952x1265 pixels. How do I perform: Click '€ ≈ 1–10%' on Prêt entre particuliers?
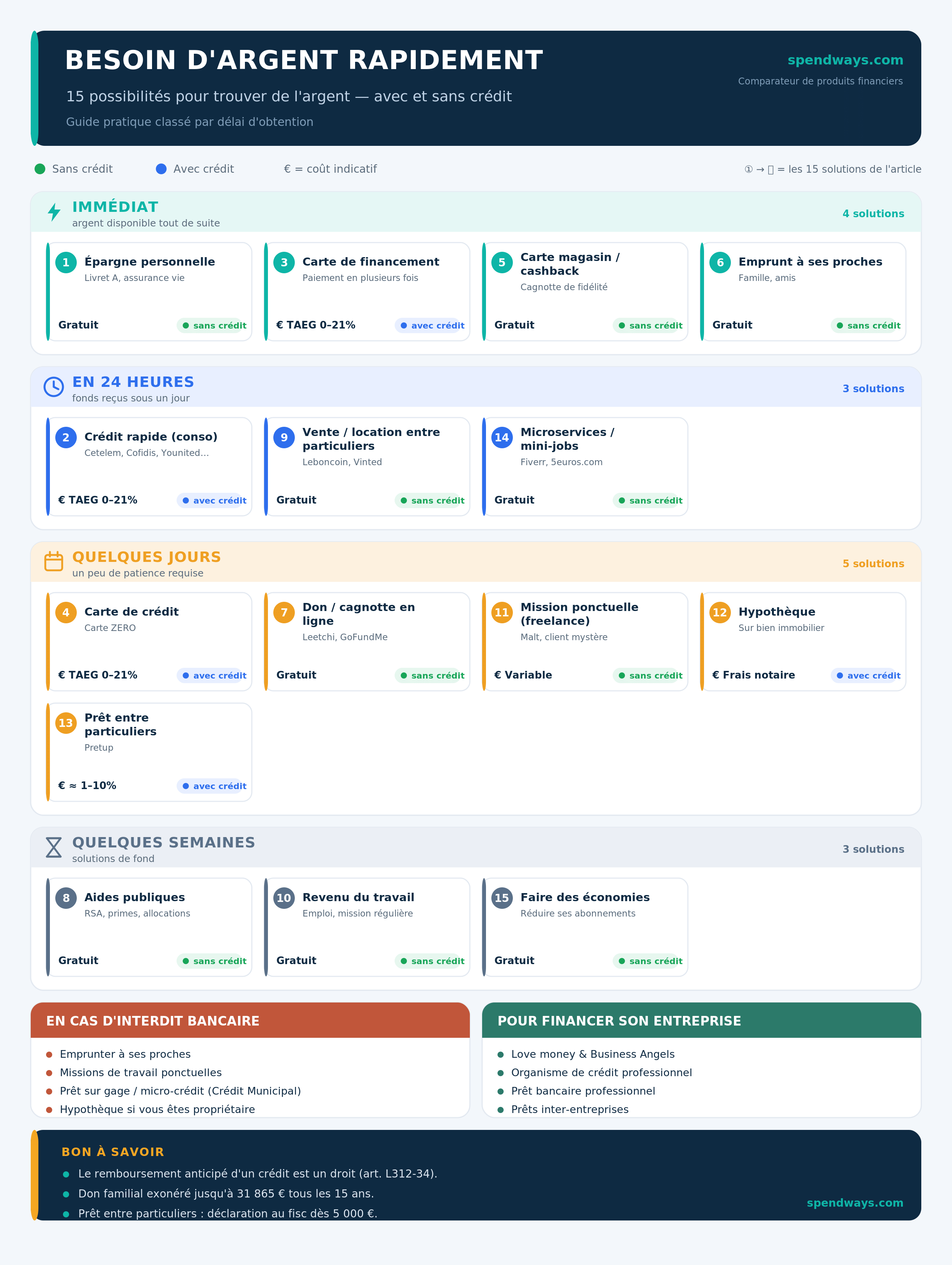[x=87, y=786]
